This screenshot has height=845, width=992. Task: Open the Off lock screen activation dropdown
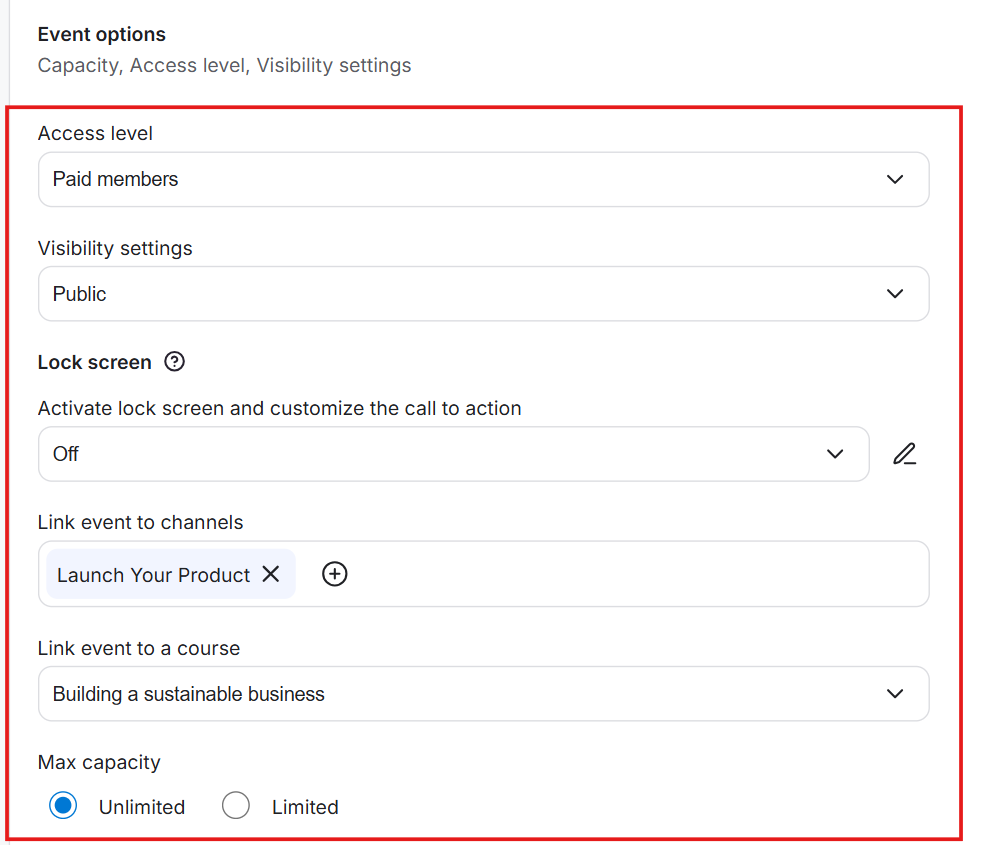pyautogui.click(x=420, y=454)
